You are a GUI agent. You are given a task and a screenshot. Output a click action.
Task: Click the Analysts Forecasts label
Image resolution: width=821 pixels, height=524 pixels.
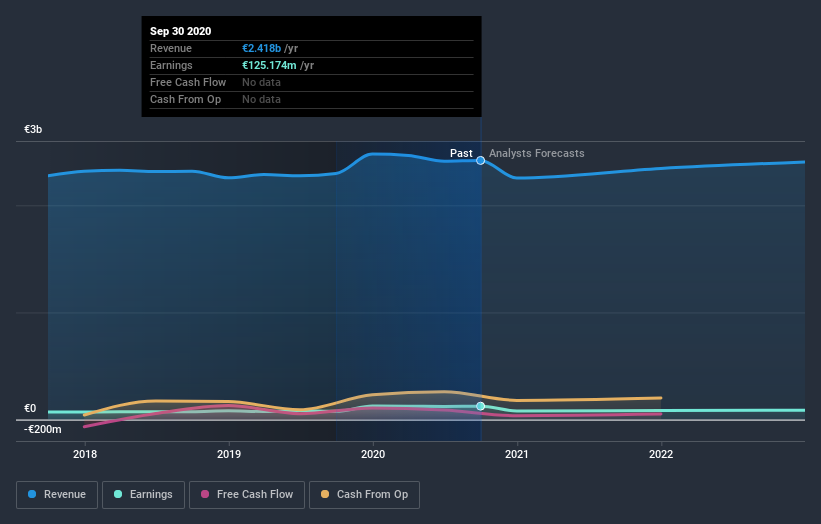[x=537, y=153]
